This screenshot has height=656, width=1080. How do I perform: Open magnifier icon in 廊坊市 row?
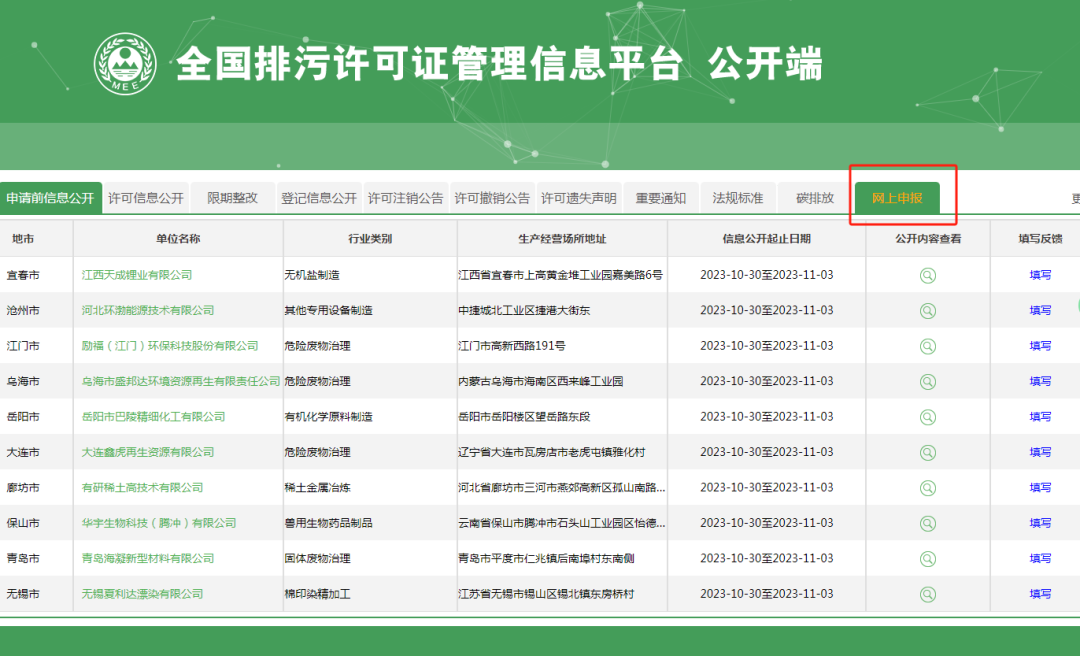pos(928,488)
